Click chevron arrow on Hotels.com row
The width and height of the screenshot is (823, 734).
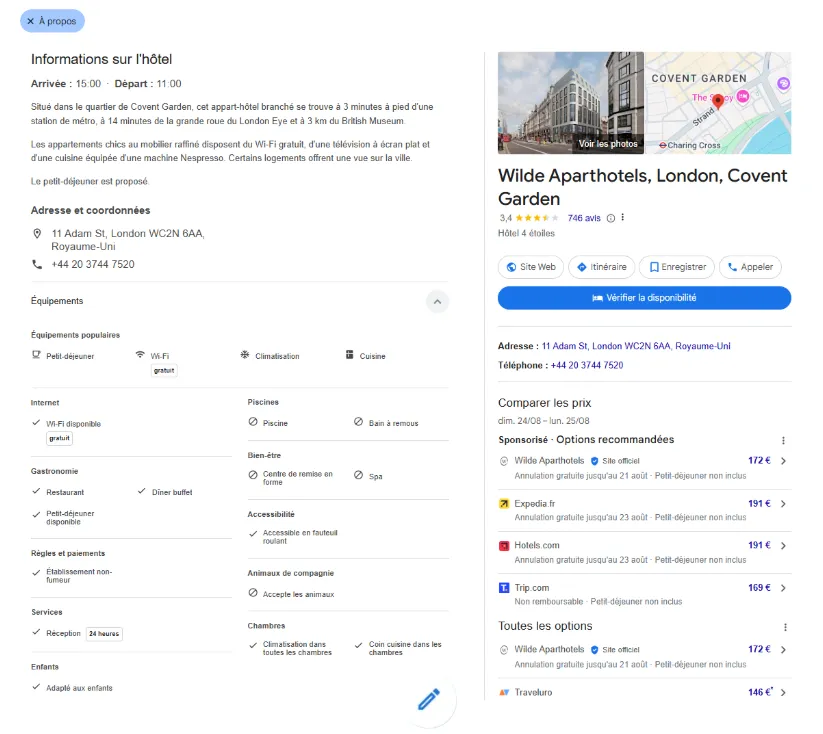(783, 546)
